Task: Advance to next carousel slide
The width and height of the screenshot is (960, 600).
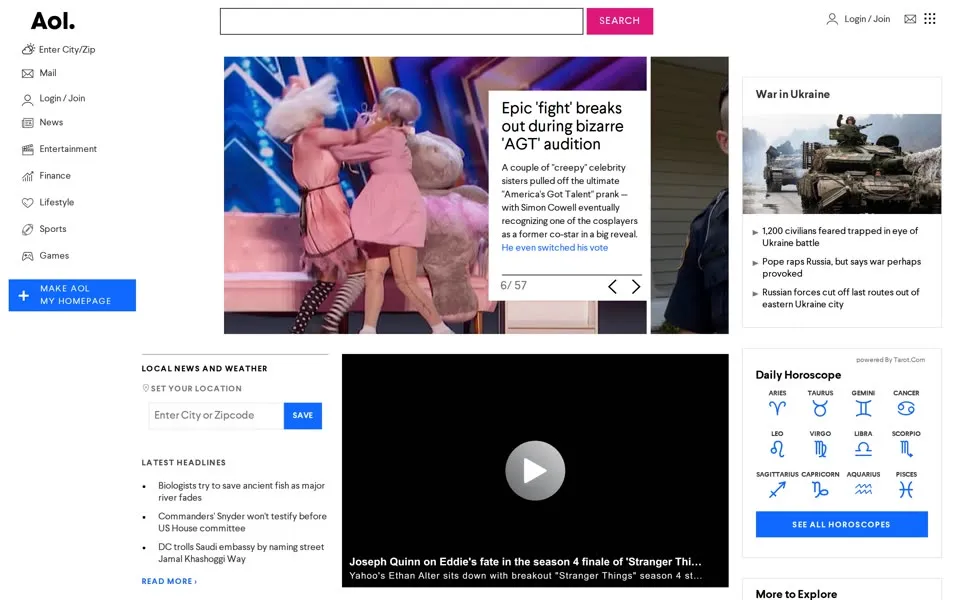Action: point(636,286)
